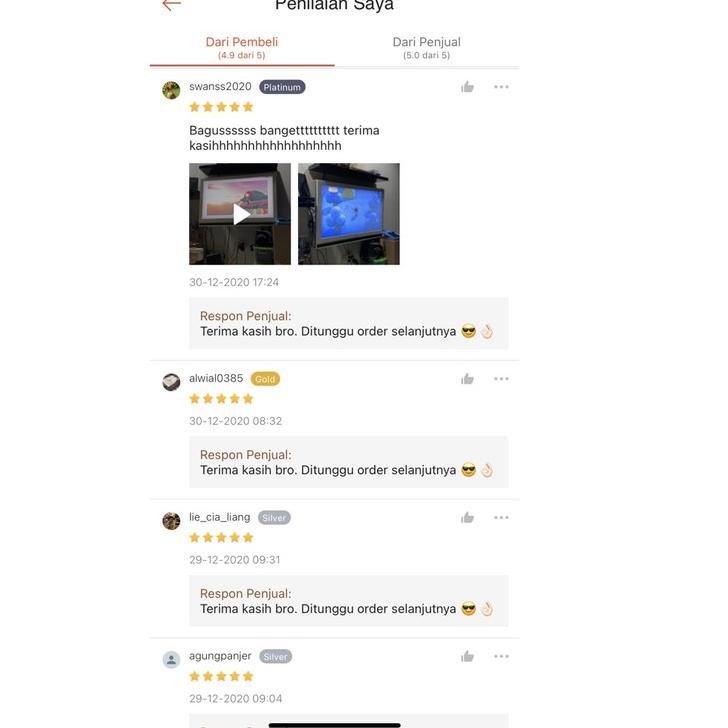The width and height of the screenshot is (728, 728).
Task: Like alwial0385's review with thumbs up
Action: (467, 379)
